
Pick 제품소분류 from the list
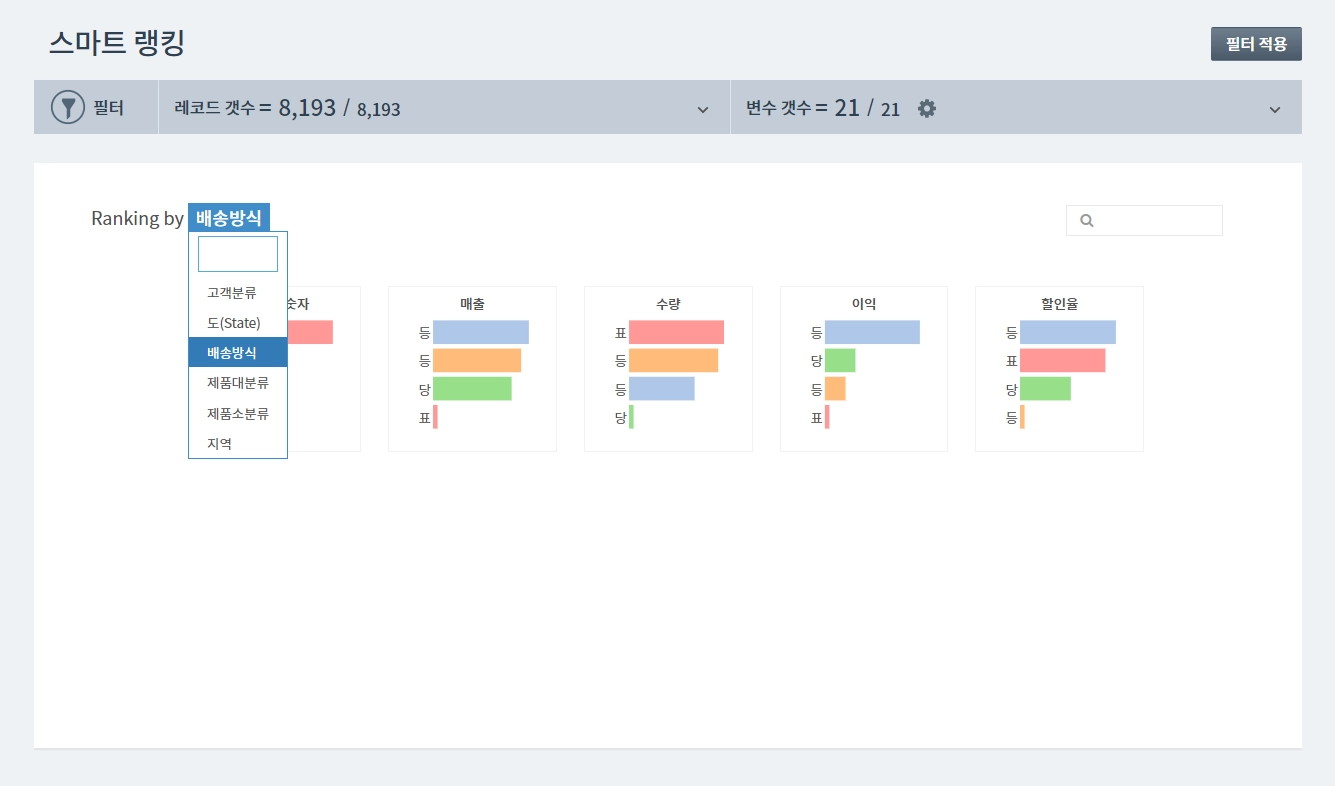point(238,413)
